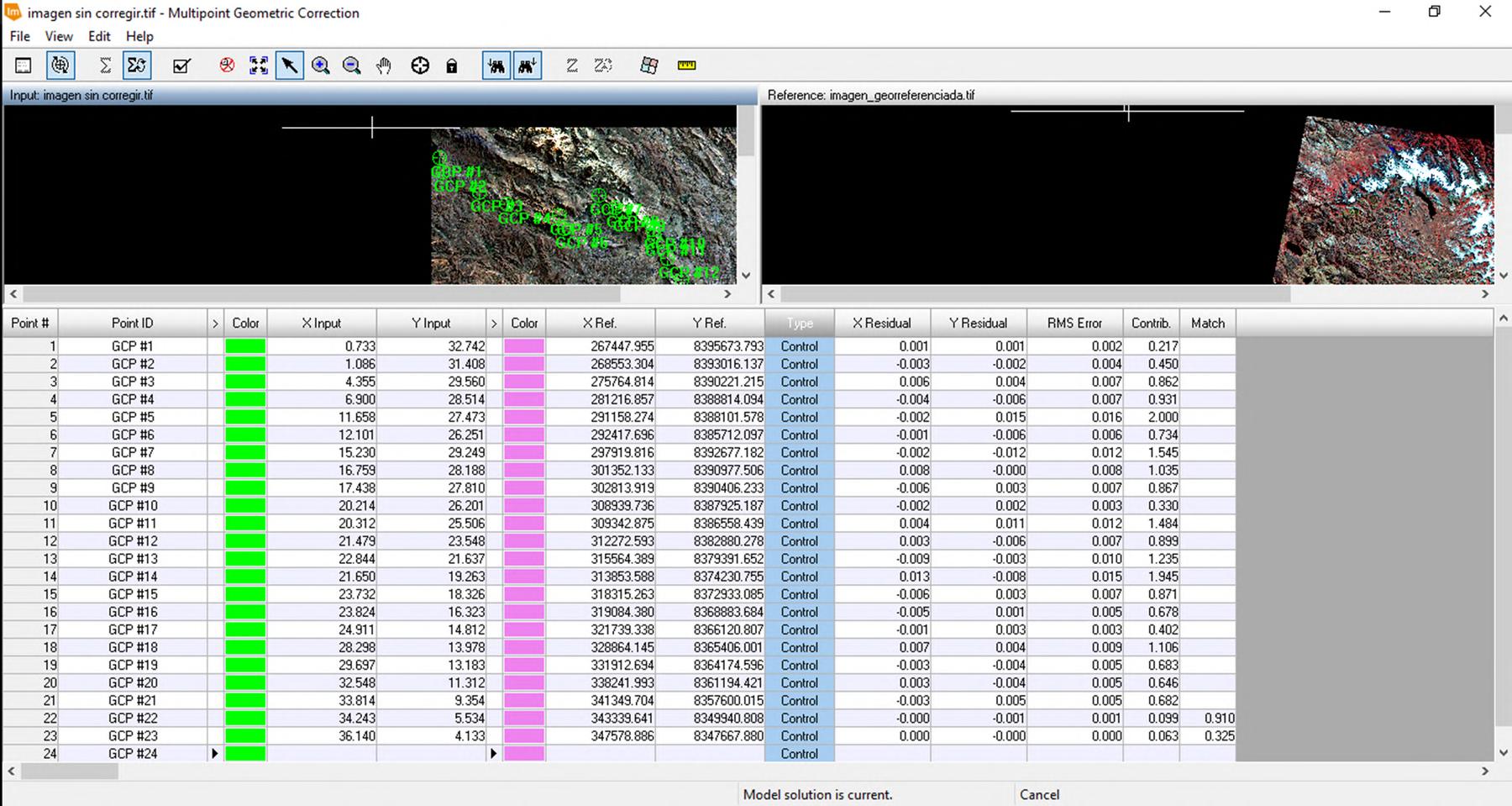Click the green color swatch for GCP #10
Viewport: 1512px width, 806px height.
[245, 506]
